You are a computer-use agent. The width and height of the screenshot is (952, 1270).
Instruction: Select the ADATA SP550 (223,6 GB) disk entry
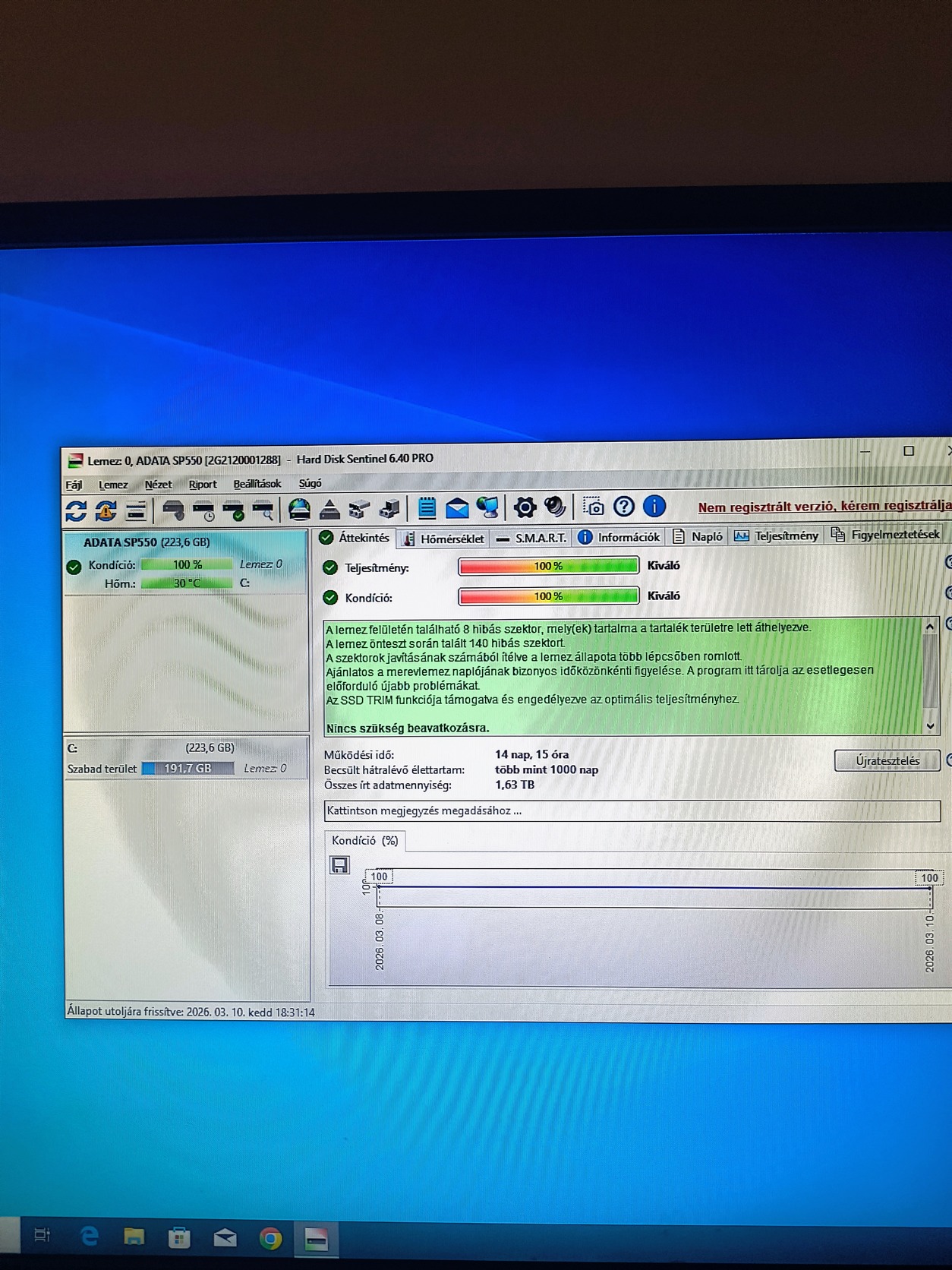[x=187, y=563]
